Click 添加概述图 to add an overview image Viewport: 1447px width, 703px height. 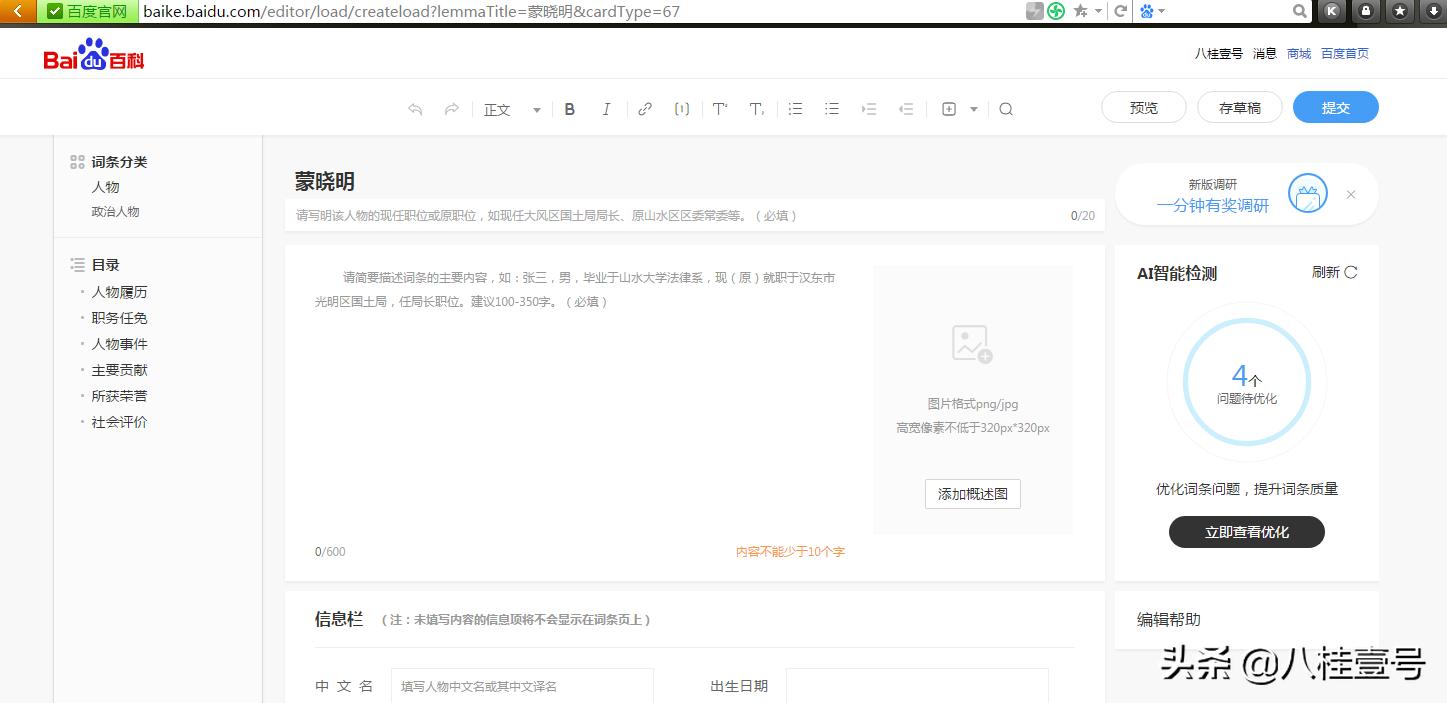[x=971, y=493]
